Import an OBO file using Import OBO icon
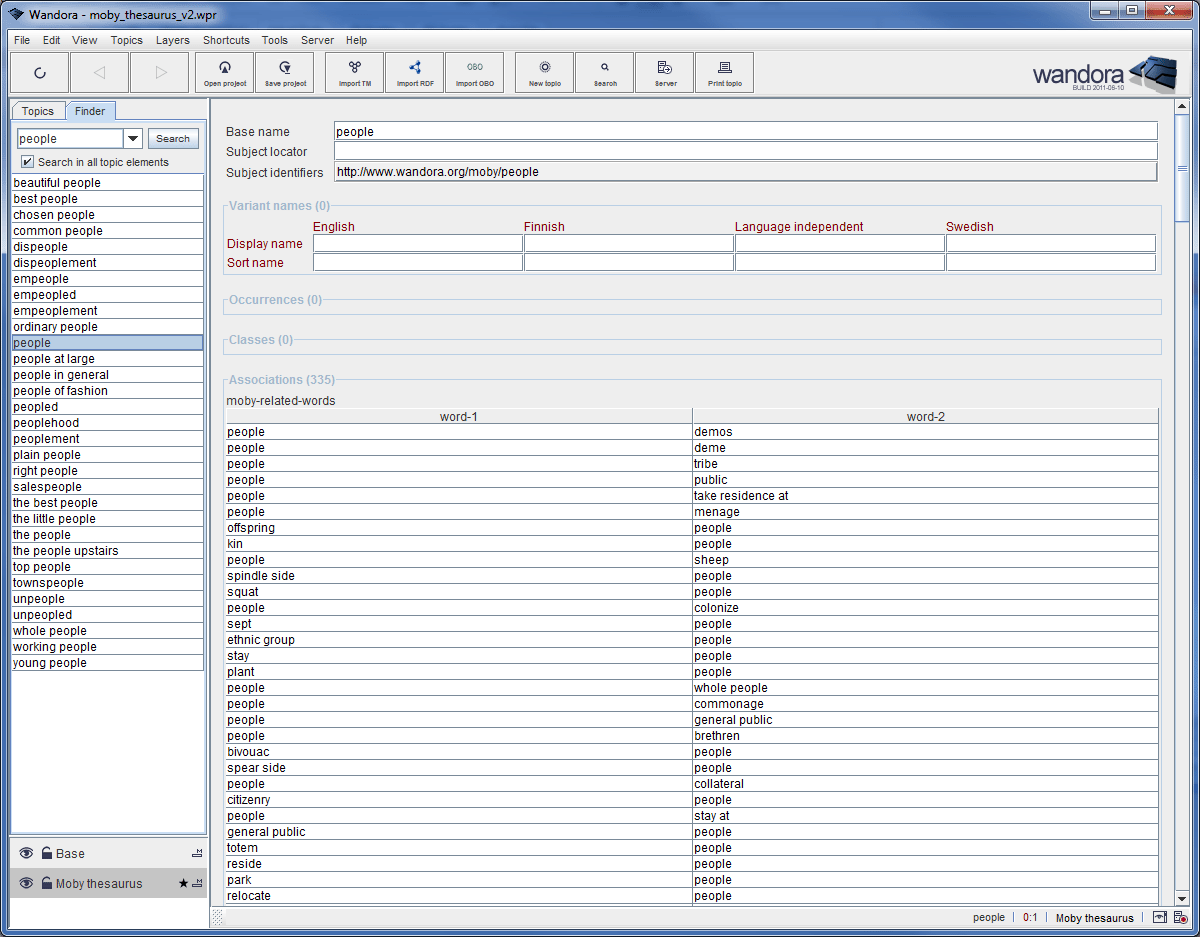Screen dimensions: 1200x937 [x=474, y=71]
